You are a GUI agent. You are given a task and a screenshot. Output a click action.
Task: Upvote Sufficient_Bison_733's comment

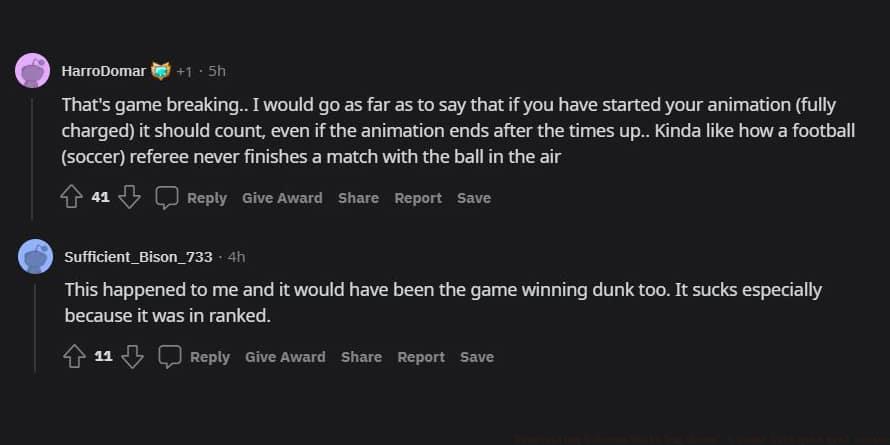coord(73,357)
